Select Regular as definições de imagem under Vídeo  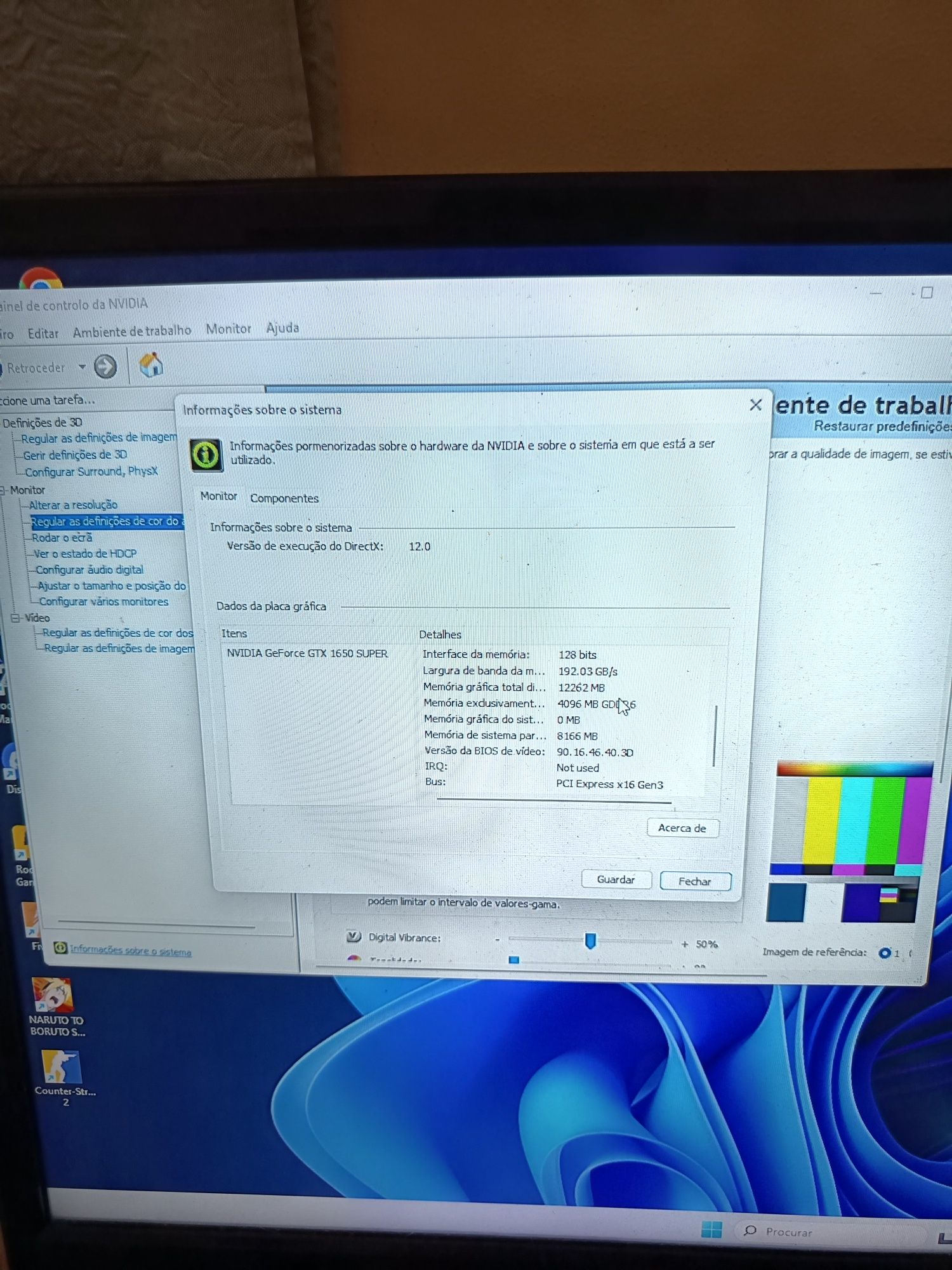pyautogui.click(x=119, y=648)
